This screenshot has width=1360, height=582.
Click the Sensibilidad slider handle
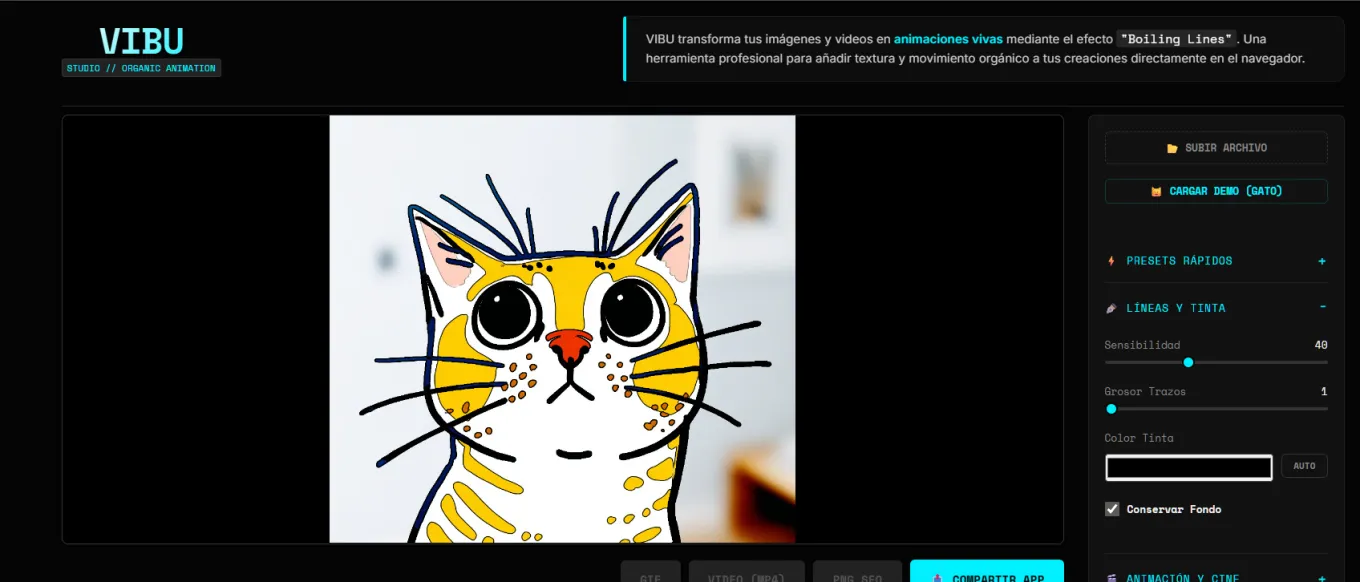coord(1188,362)
